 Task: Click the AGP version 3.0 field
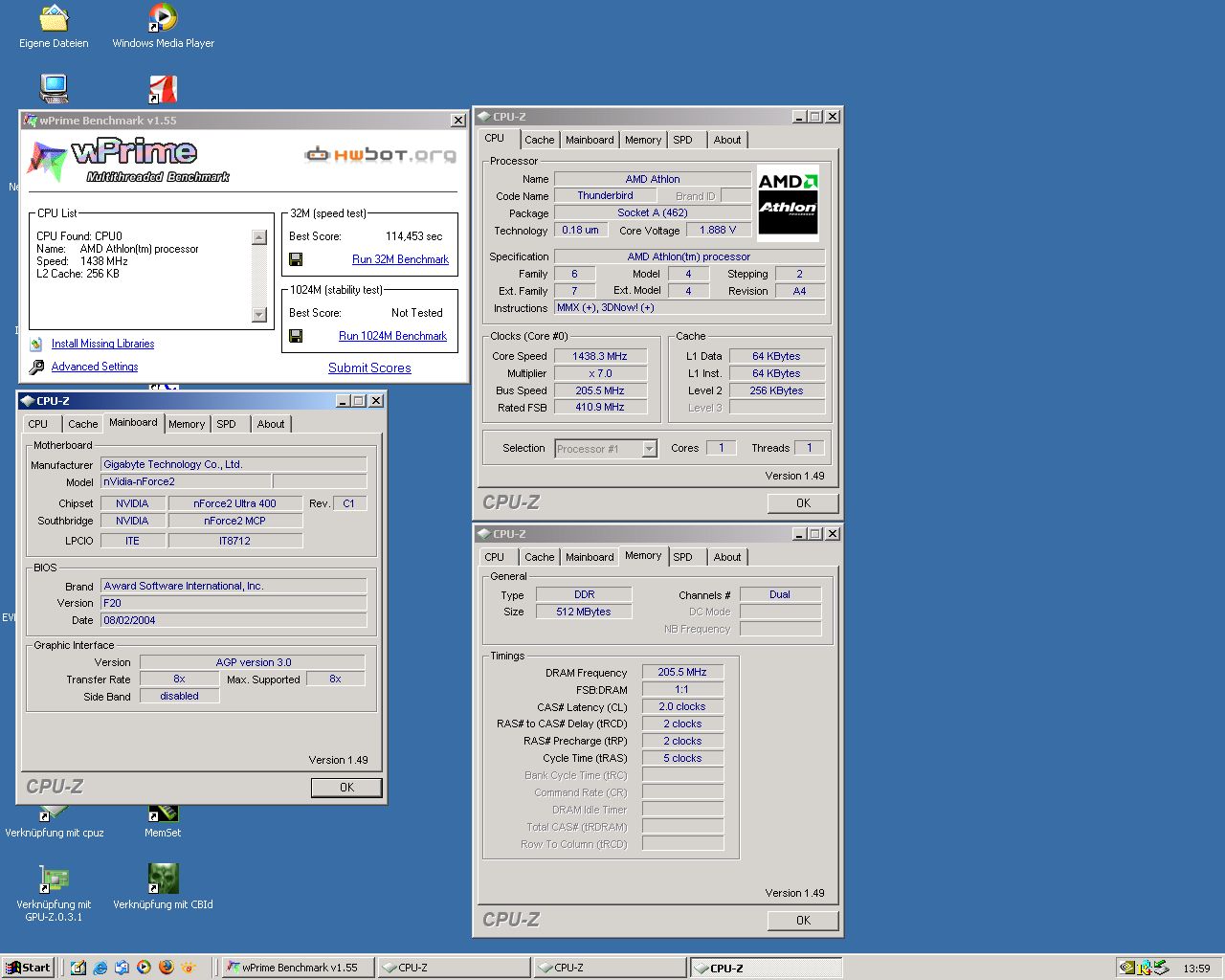253,662
